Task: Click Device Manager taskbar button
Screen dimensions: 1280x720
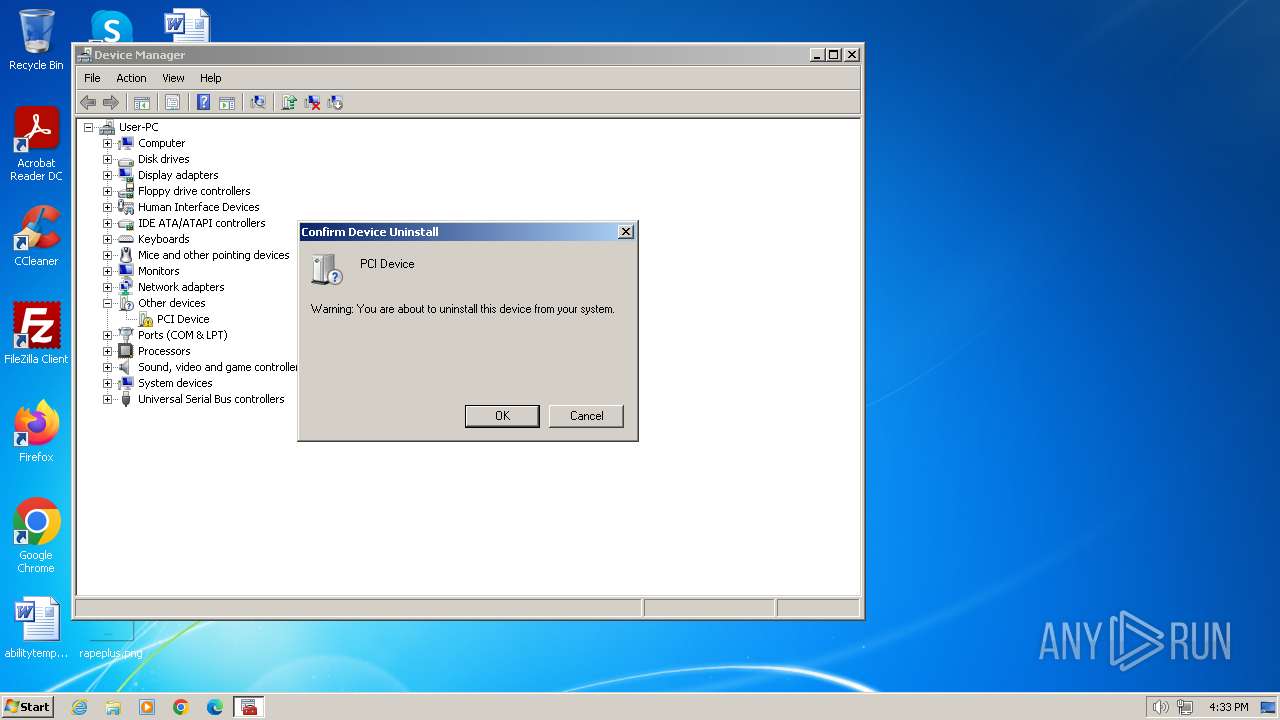Action: click(x=248, y=707)
